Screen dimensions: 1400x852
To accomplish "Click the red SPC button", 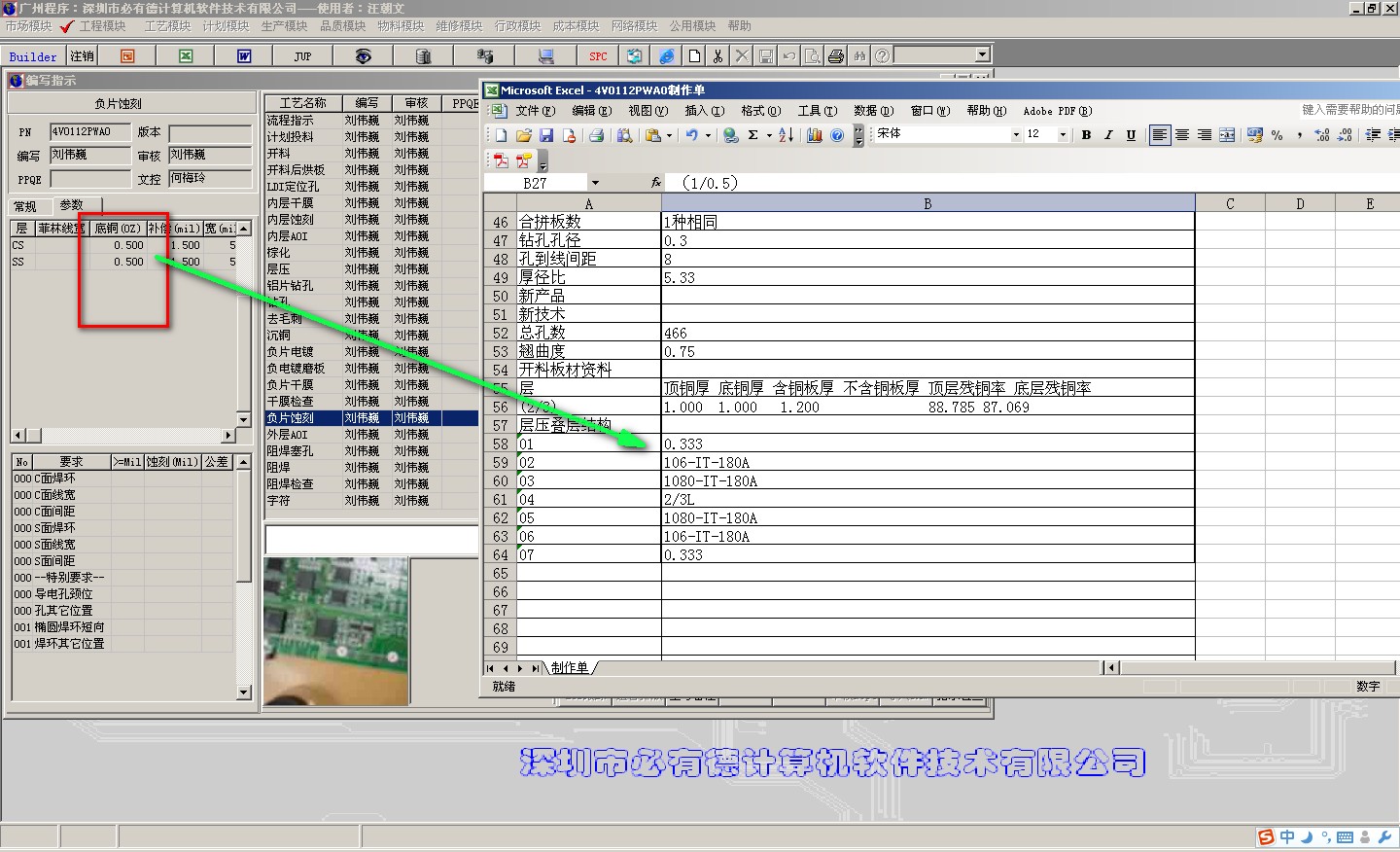I will tap(598, 56).
